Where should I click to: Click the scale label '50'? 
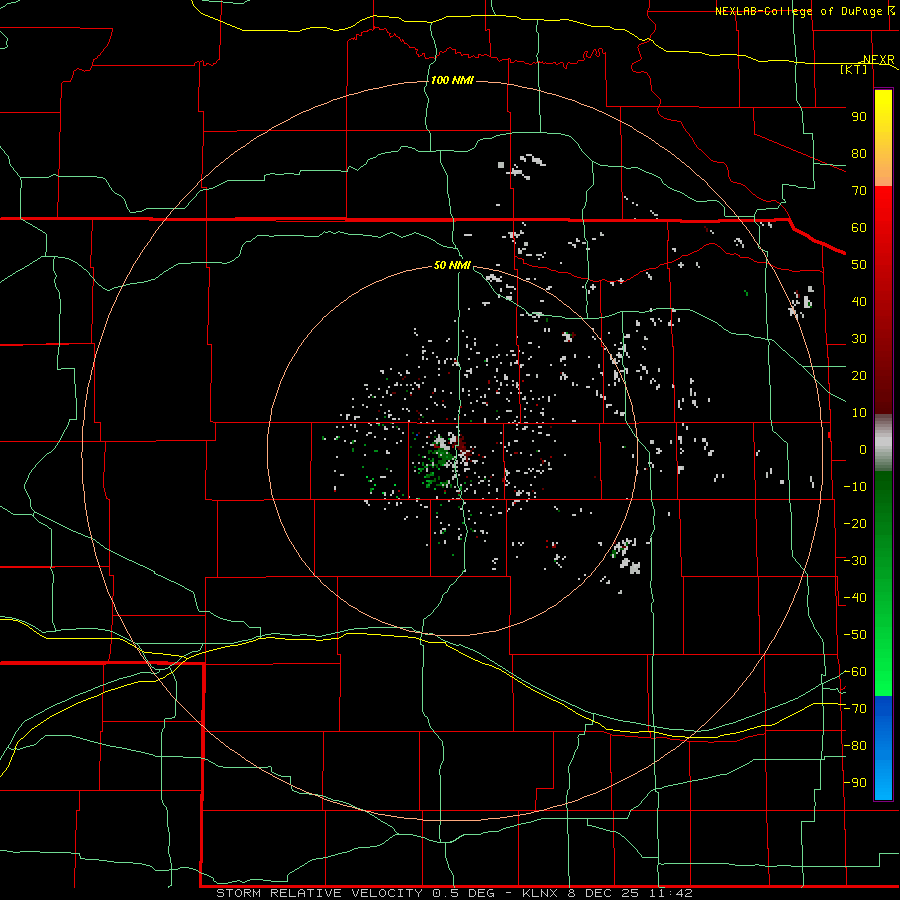859,265
